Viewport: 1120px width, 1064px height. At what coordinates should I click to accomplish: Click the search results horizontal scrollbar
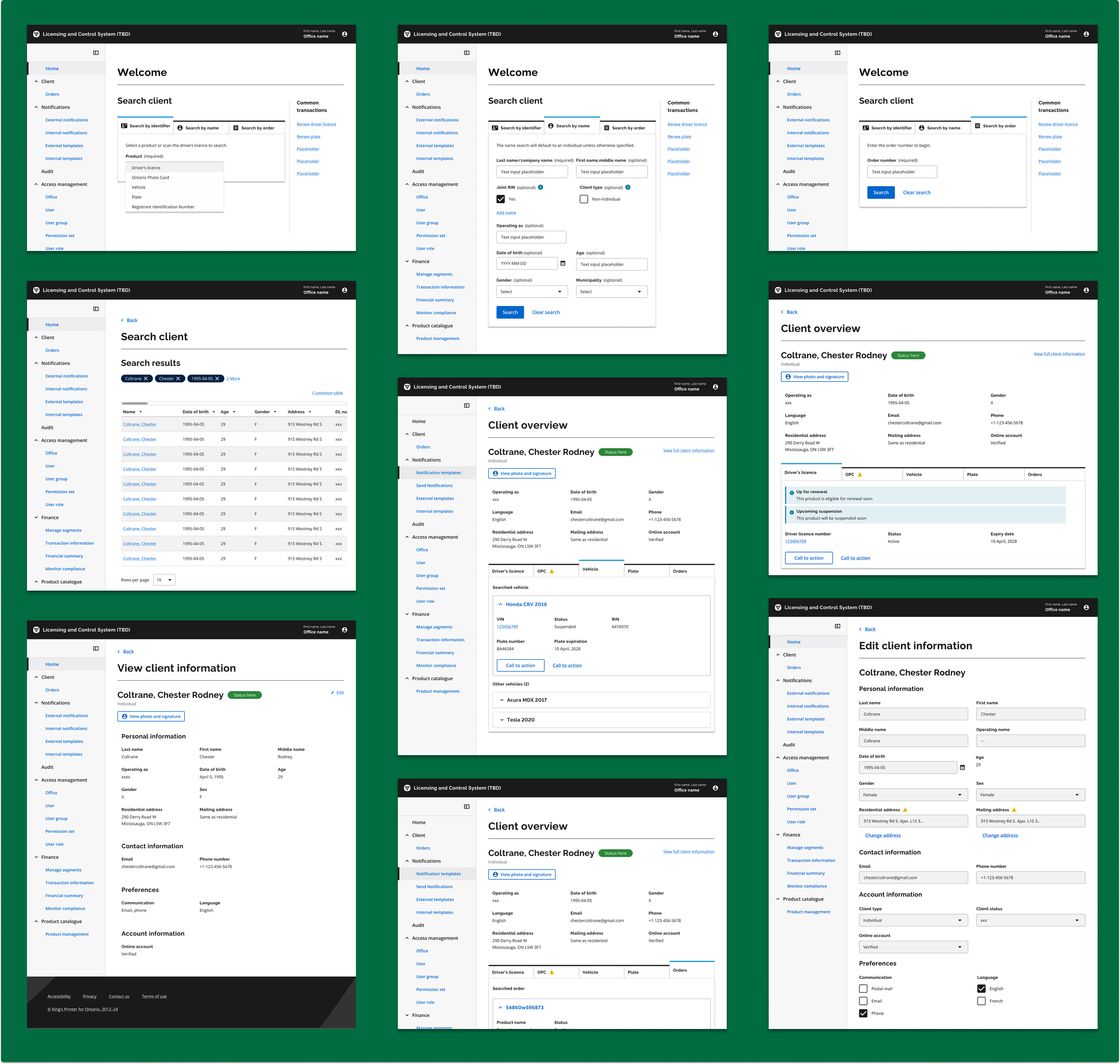(x=135, y=403)
